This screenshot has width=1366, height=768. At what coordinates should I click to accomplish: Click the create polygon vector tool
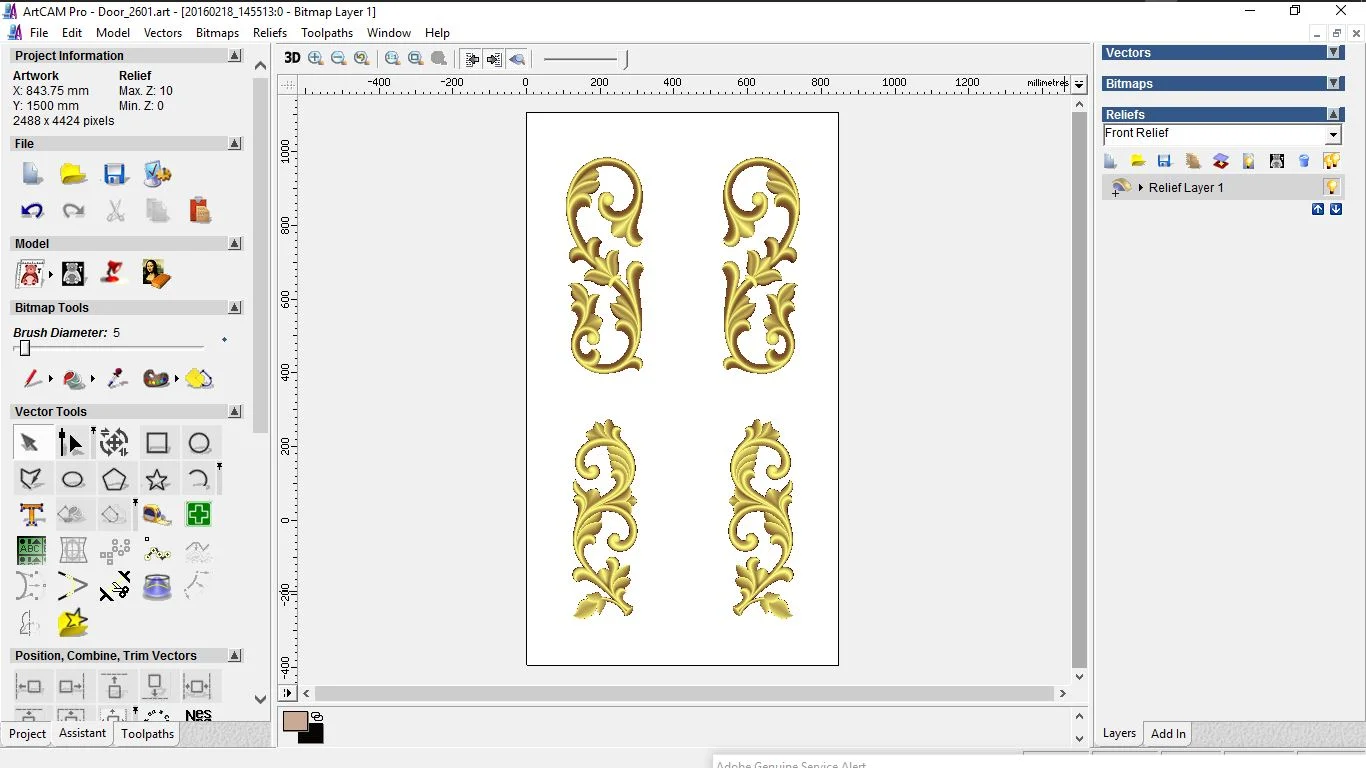pyautogui.click(x=115, y=479)
